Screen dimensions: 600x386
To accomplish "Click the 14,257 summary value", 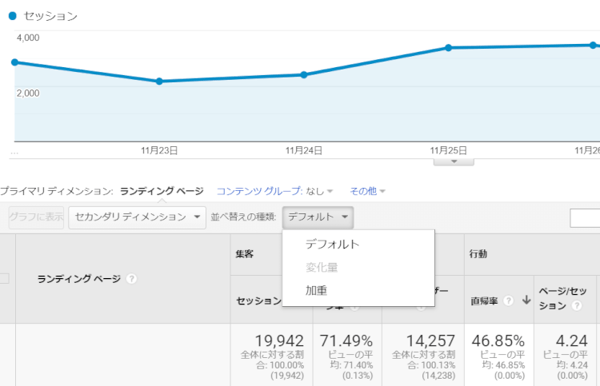I will click(x=430, y=340).
